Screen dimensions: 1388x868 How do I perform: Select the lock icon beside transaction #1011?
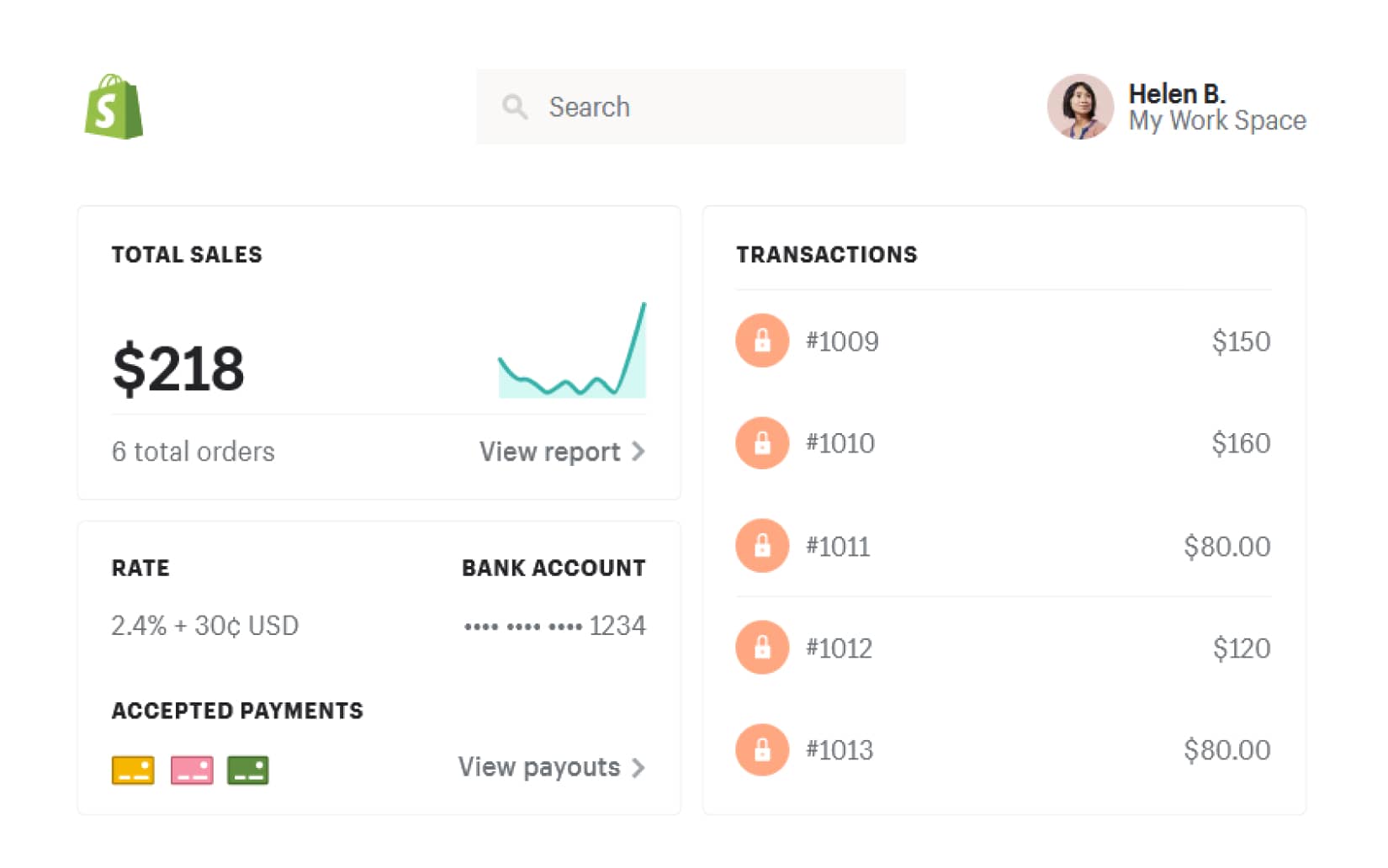tap(761, 545)
